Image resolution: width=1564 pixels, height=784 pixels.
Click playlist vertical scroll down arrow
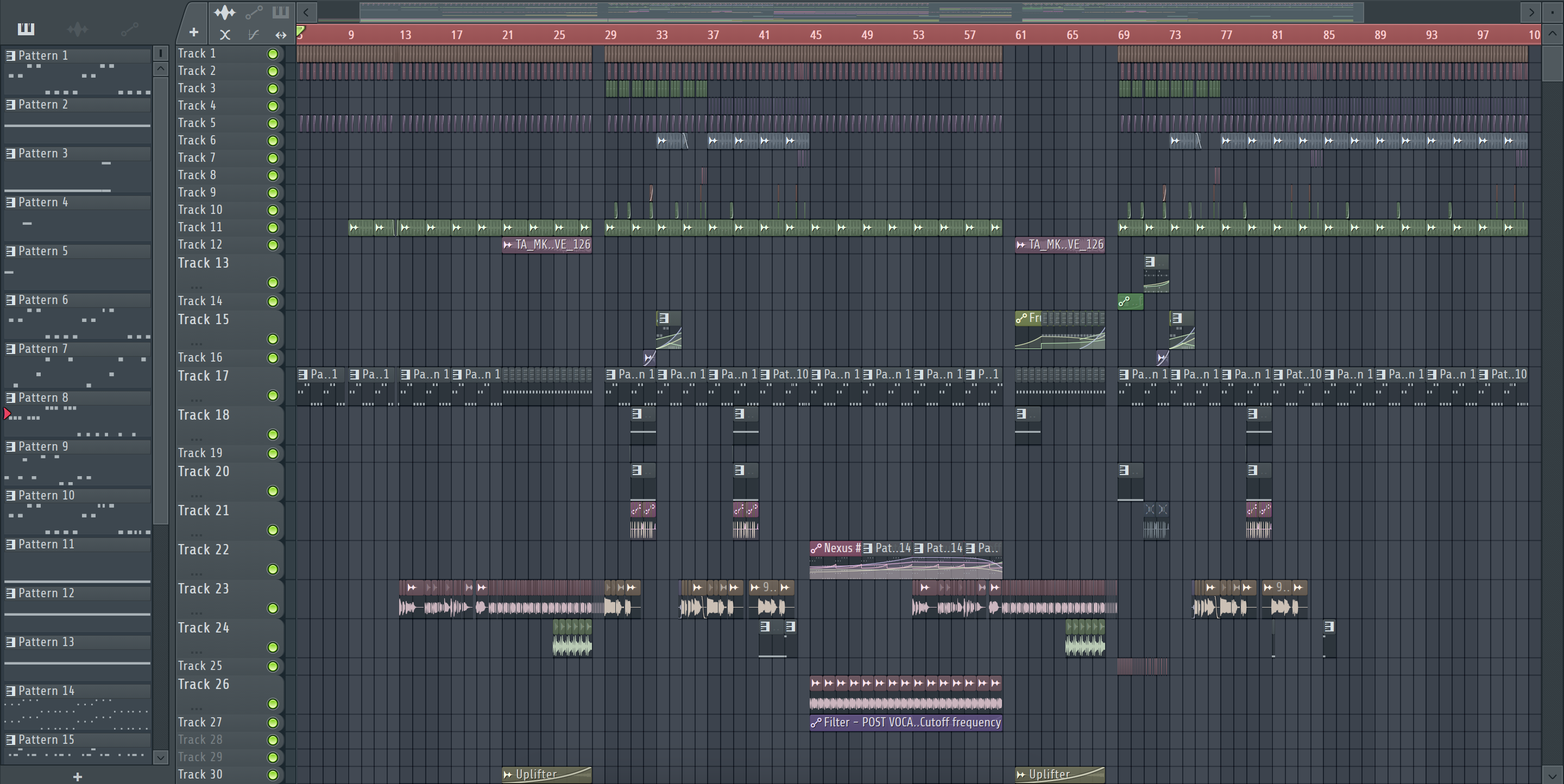(x=1552, y=775)
